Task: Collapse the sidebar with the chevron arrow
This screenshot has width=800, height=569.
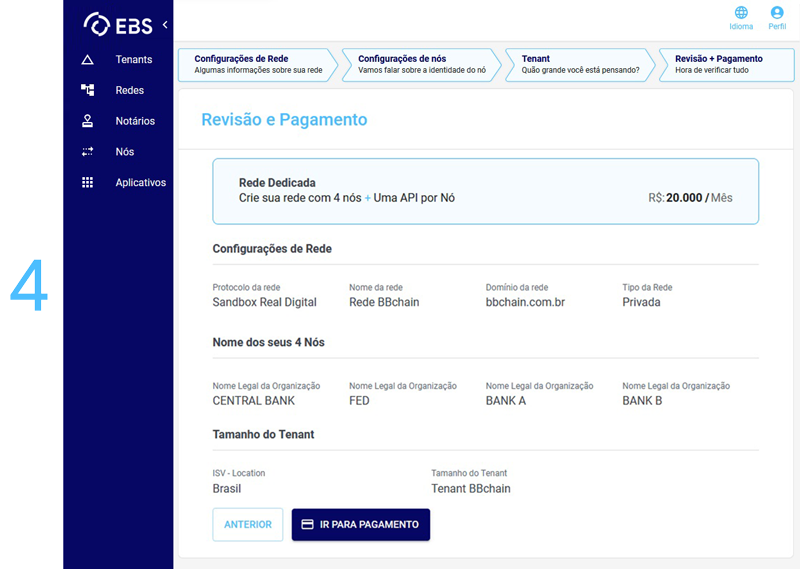Action: pyautogui.click(x=165, y=24)
